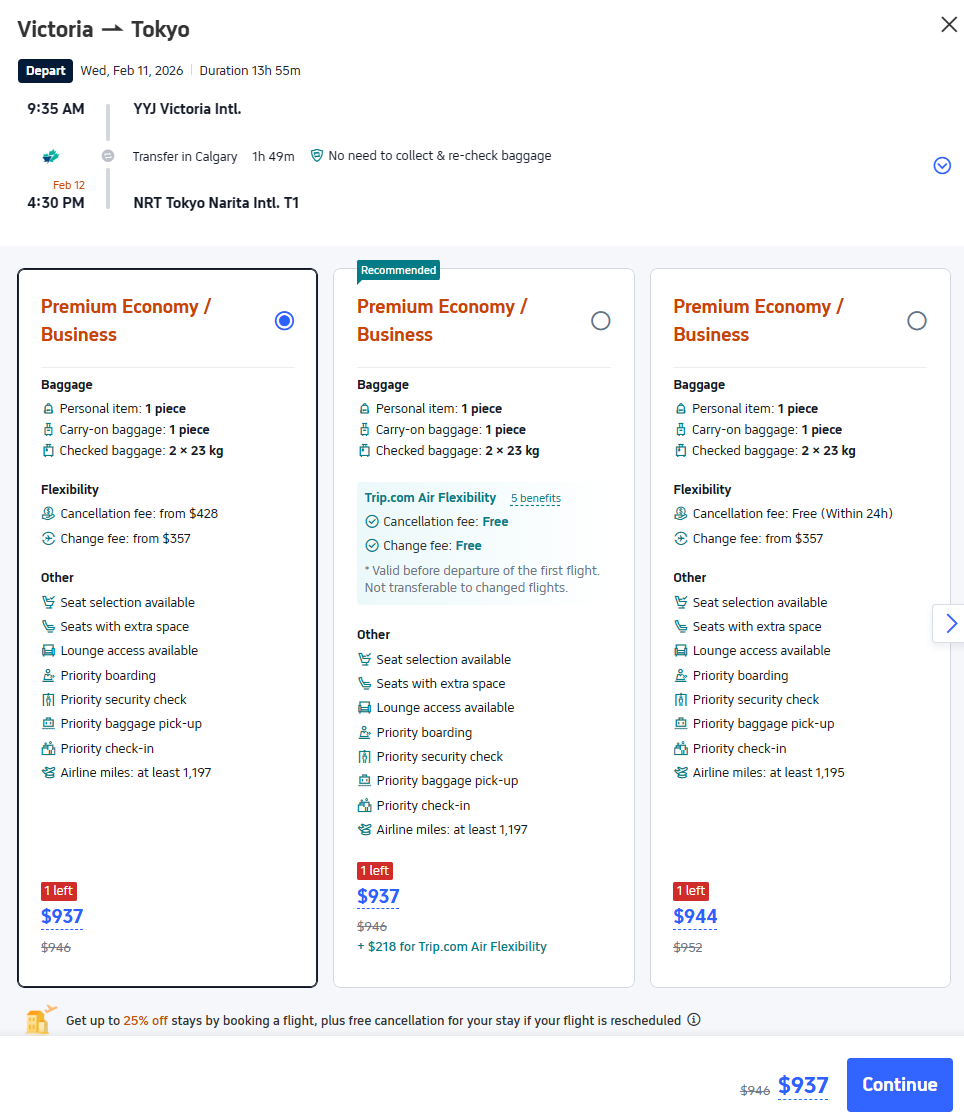Click the lounge access icon in first fare card
This screenshot has height=1119, width=964.
48,651
